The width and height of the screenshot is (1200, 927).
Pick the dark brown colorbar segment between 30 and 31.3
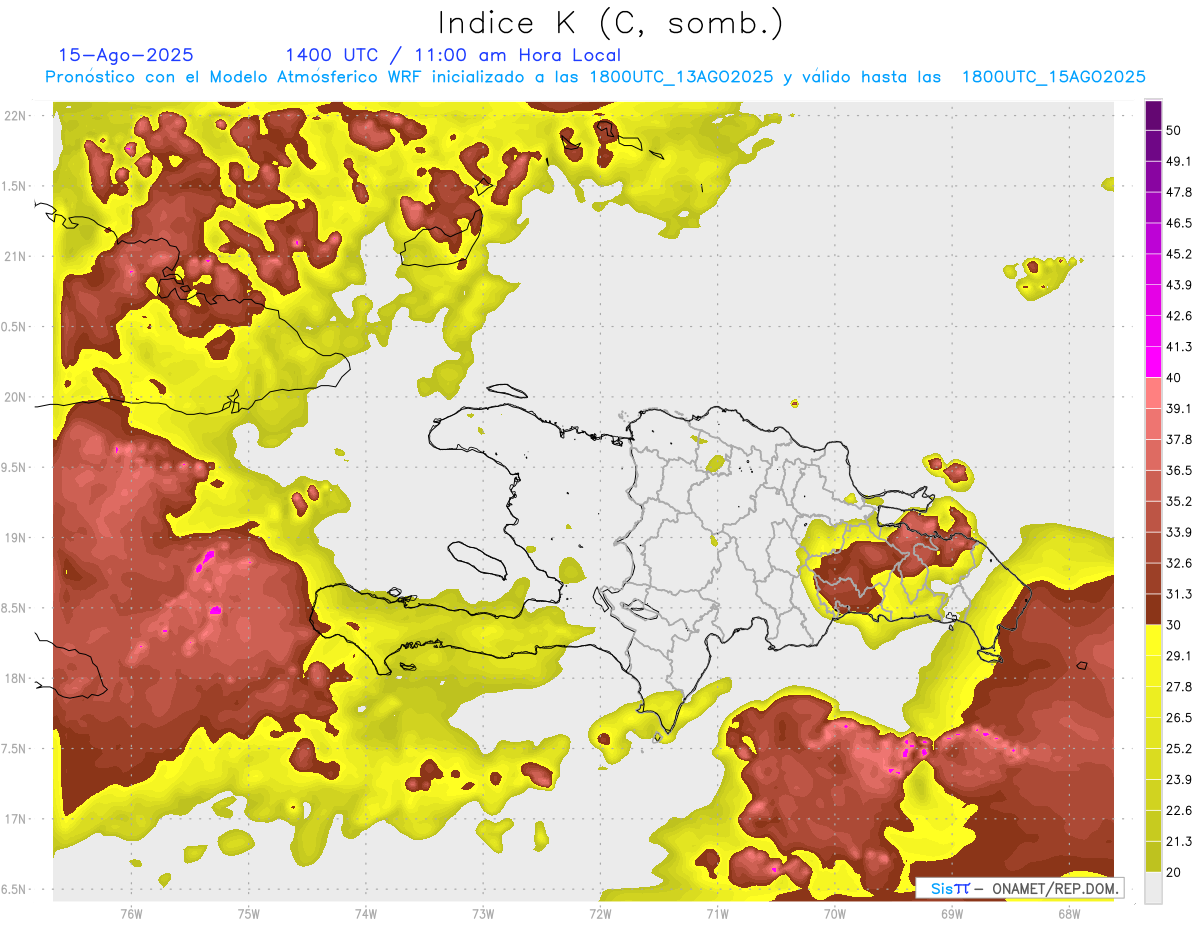pos(1153,609)
